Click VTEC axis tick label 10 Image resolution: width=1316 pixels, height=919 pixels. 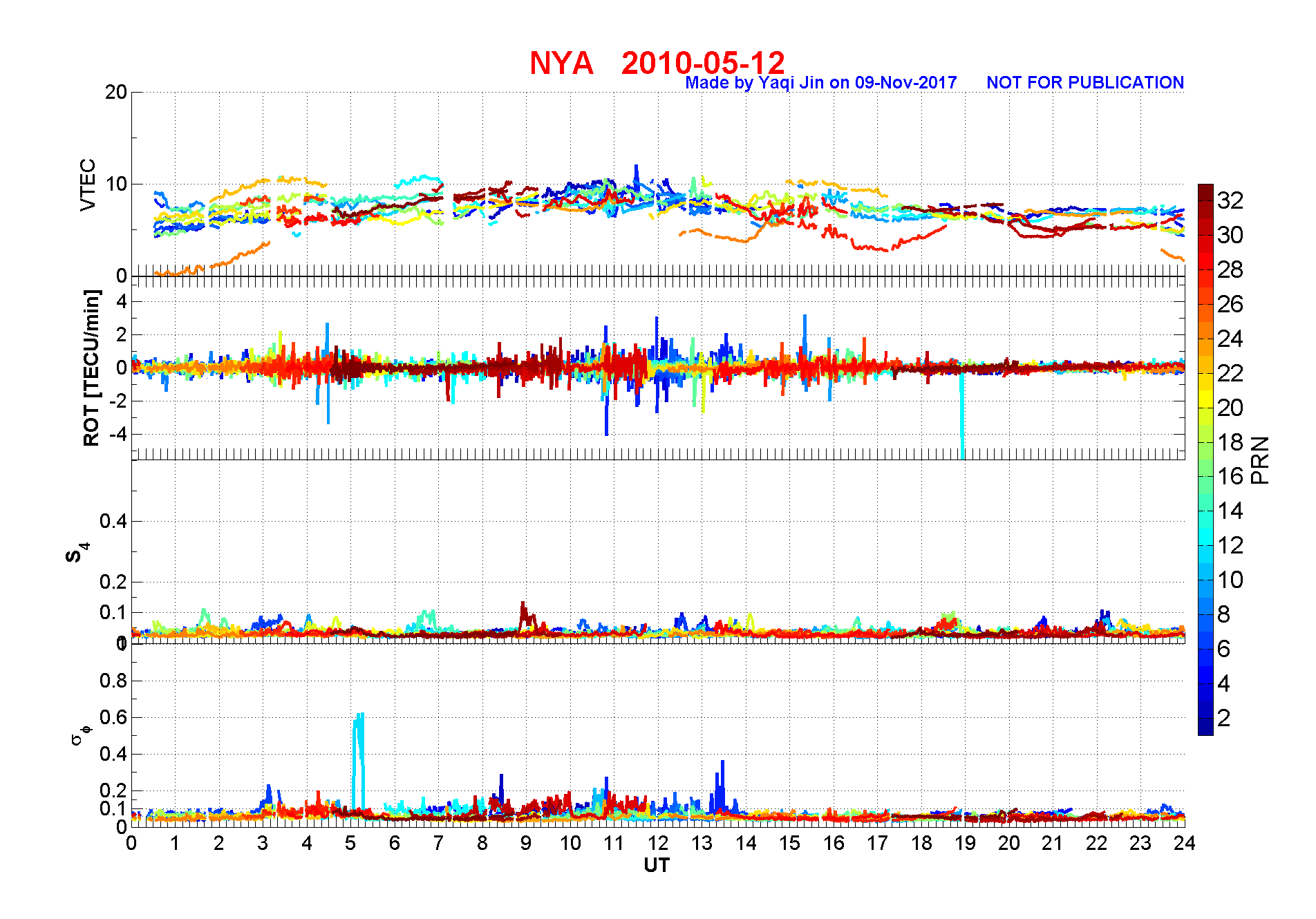point(116,184)
